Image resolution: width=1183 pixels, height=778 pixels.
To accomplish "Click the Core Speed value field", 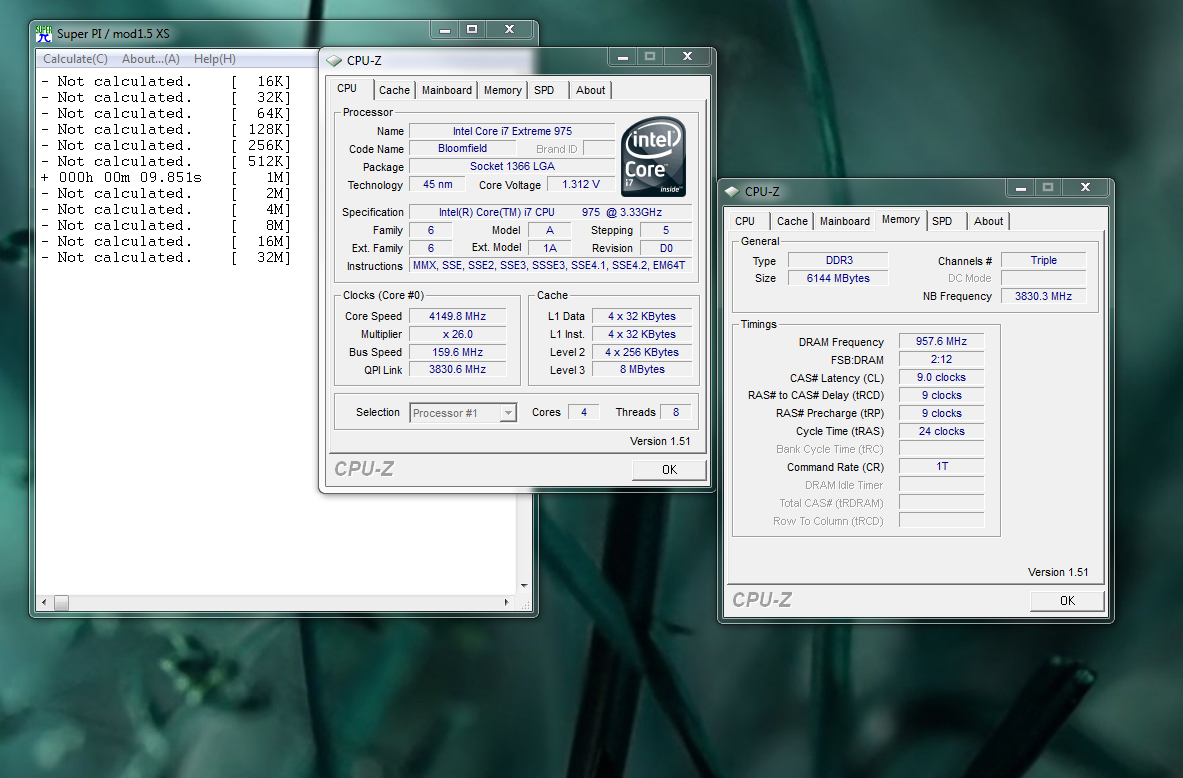I will pyautogui.click(x=456, y=316).
